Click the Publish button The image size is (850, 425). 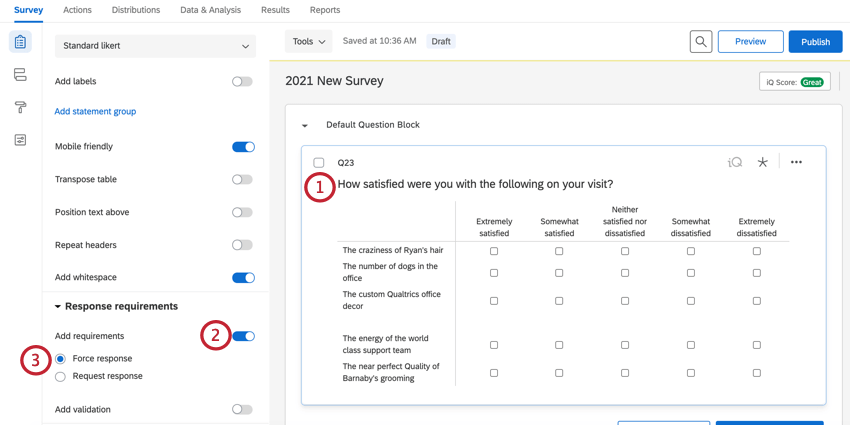(x=814, y=42)
